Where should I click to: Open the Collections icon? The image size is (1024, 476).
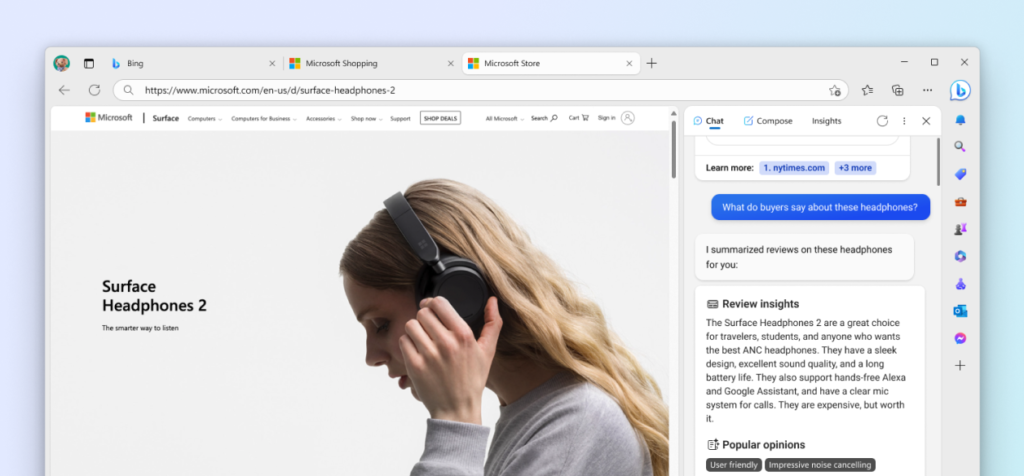pyautogui.click(x=898, y=90)
